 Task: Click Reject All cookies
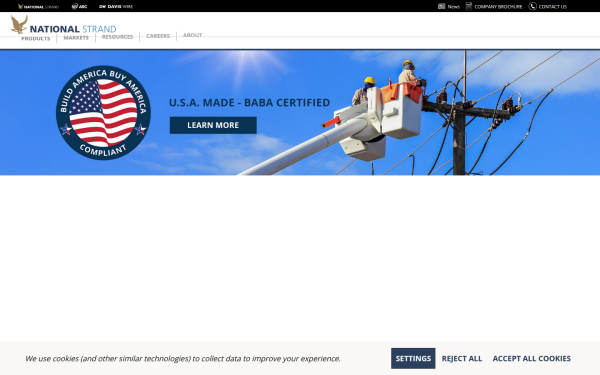click(461, 359)
